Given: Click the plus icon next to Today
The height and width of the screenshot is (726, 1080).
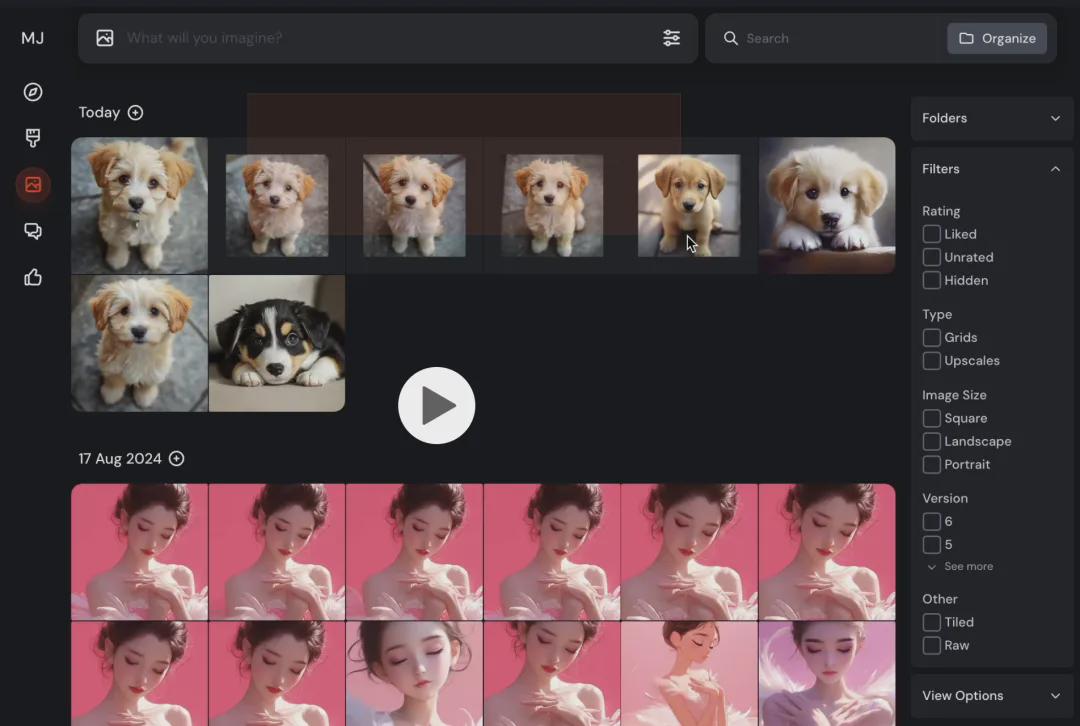Looking at the screenshot, I should tap(136, 112).
